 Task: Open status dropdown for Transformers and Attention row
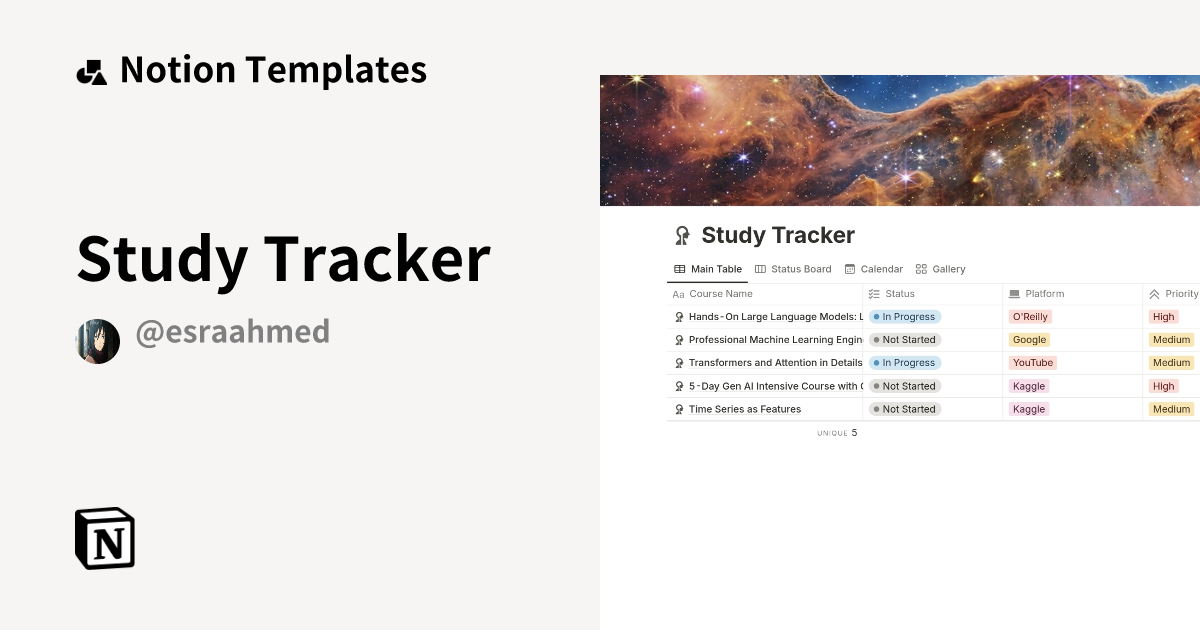click(905, 362)
